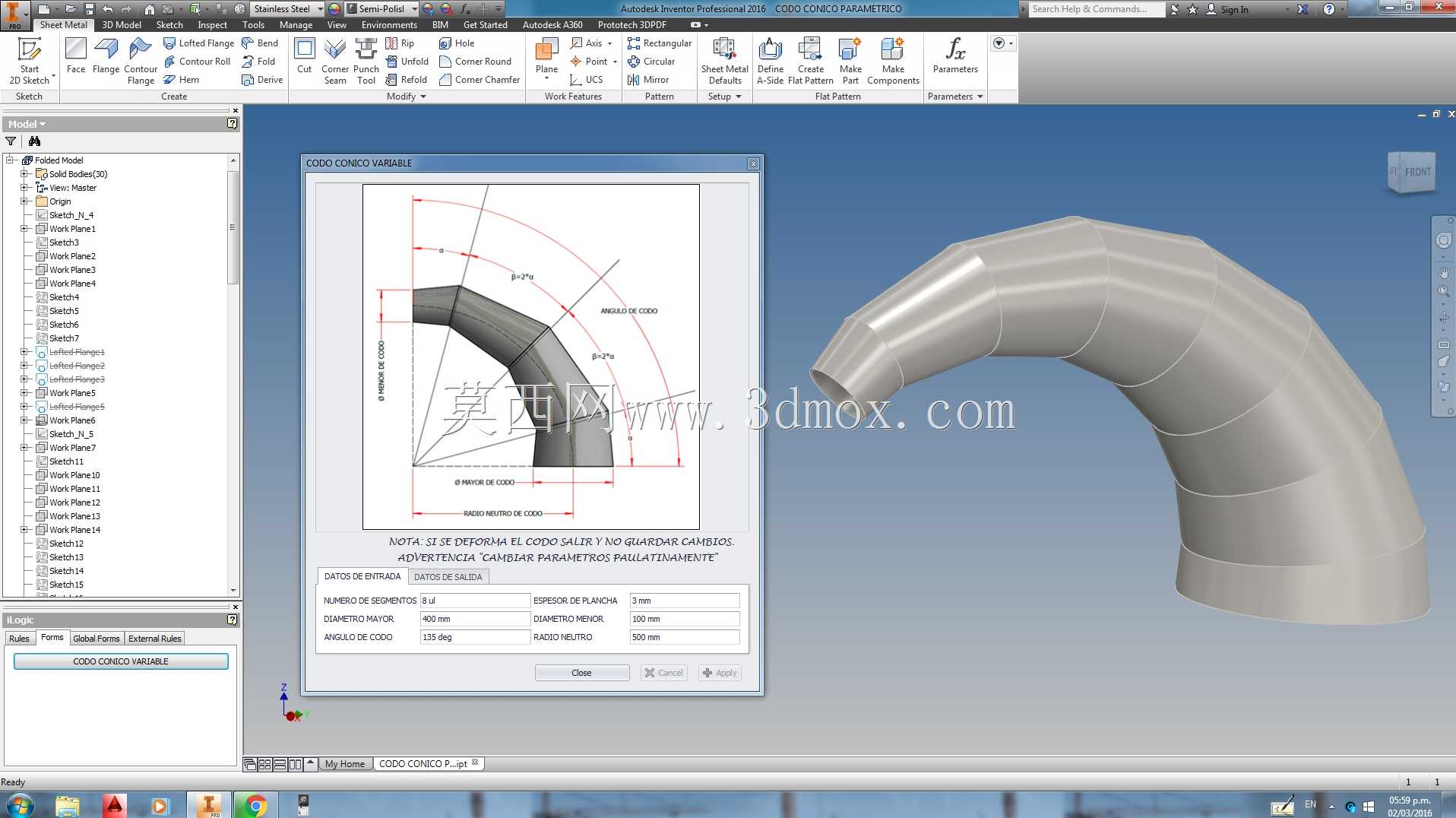Create Flat Pattern
The width and height of the screenshot is (1456, 818).
click(811, 61)
